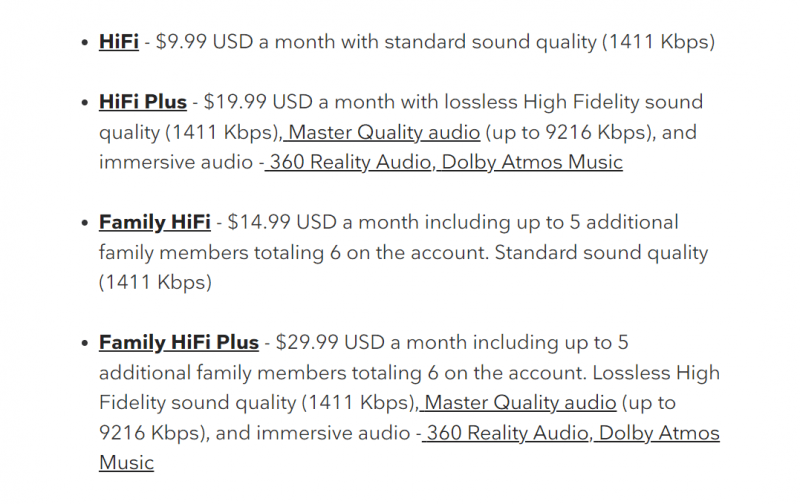Viewport: 800px width, 504px height.
Task: Follow Master Quality audio link under HiFi Plus
Action: [382, 133]
